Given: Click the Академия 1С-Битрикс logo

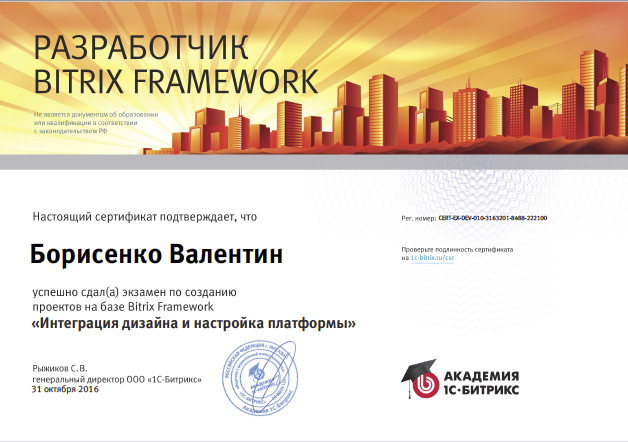Looking at the screenshot, I should (x=460, y=378).
